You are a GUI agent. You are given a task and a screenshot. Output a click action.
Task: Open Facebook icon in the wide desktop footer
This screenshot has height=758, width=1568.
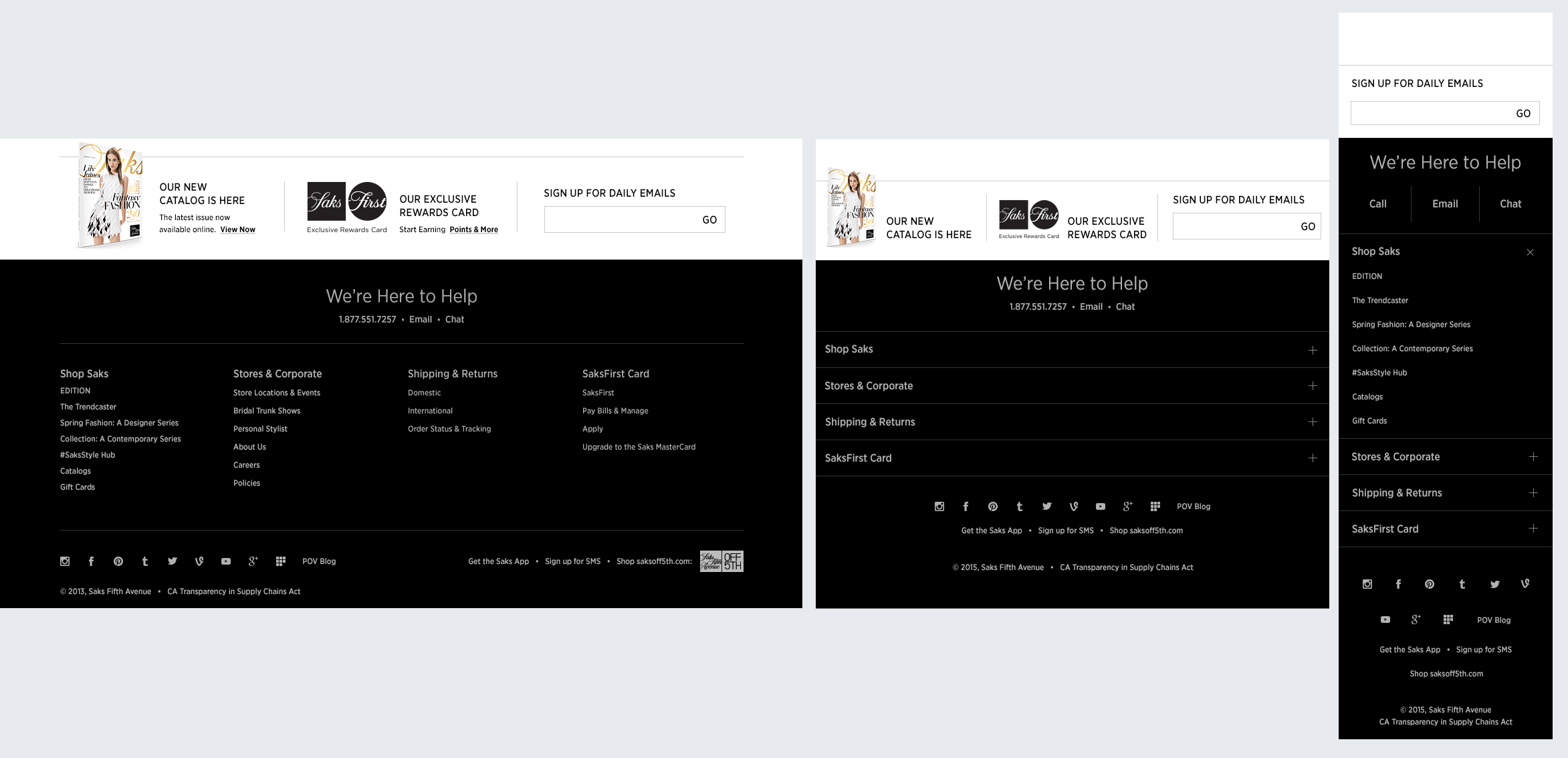(91, 561)
